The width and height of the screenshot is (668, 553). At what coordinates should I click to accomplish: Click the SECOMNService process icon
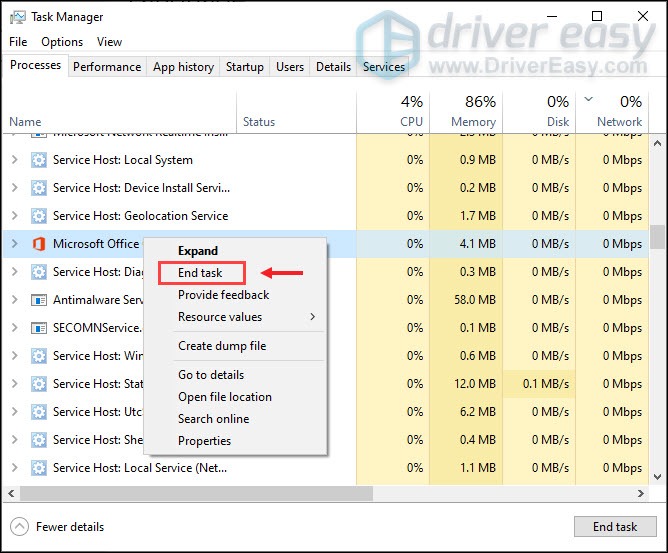[39, 328]
